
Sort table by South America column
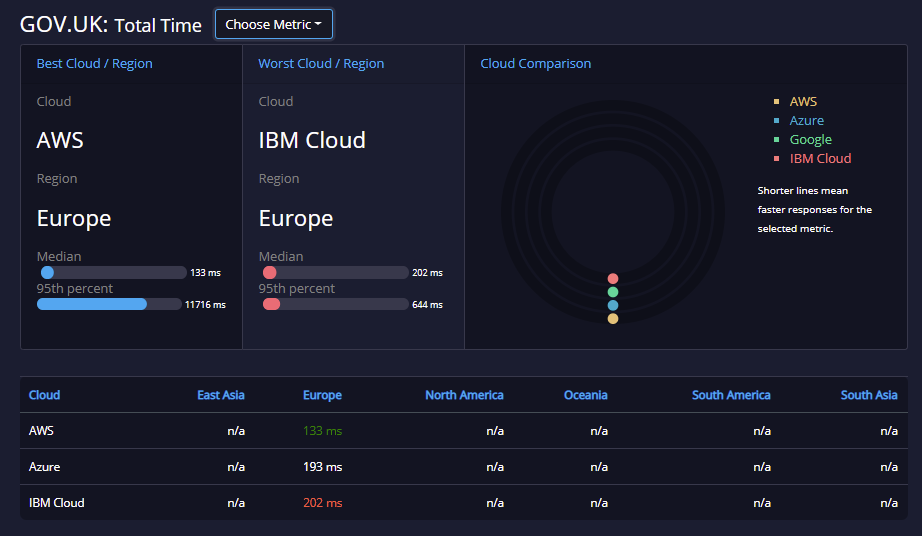coord(731,395)
